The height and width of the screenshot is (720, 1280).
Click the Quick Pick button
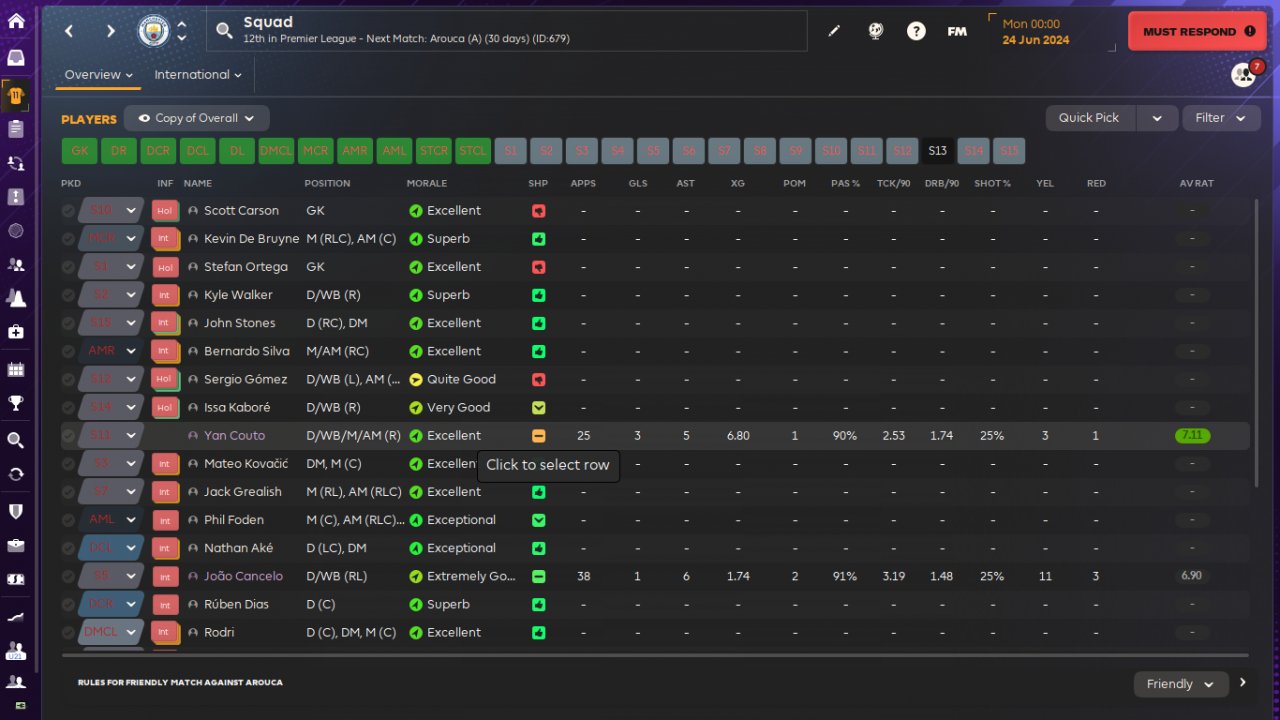coord(1089,118)
